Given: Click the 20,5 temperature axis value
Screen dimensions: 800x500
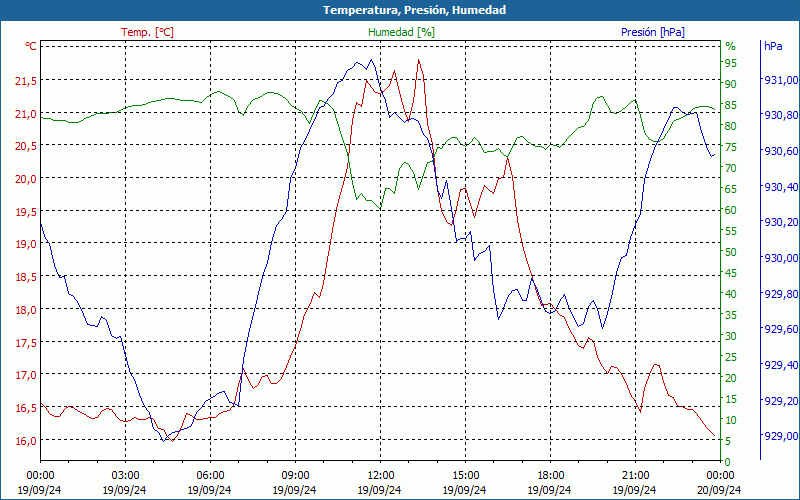Looking at the screenshot, I should tap(26, 146).
